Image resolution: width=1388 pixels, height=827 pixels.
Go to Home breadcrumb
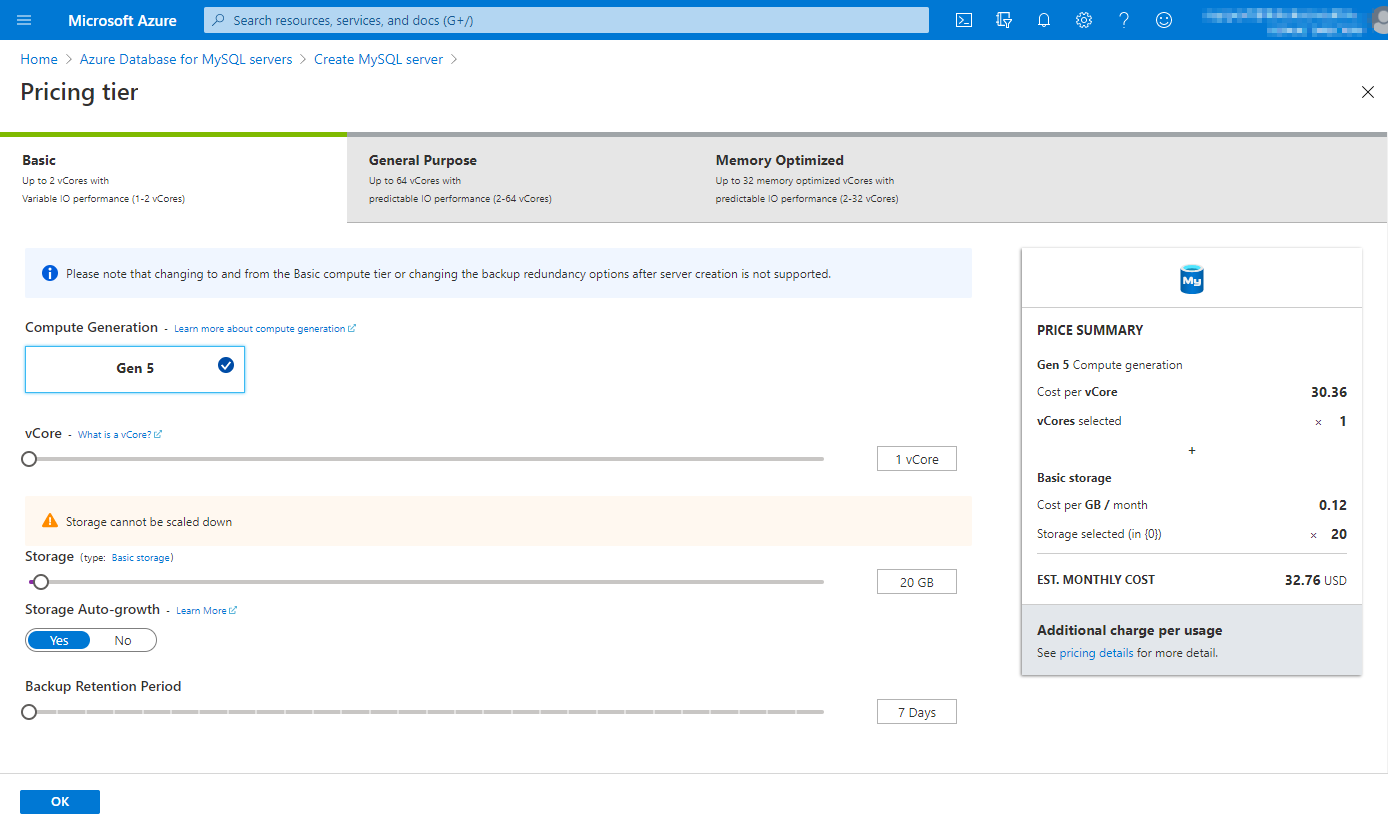click(39, 59)
